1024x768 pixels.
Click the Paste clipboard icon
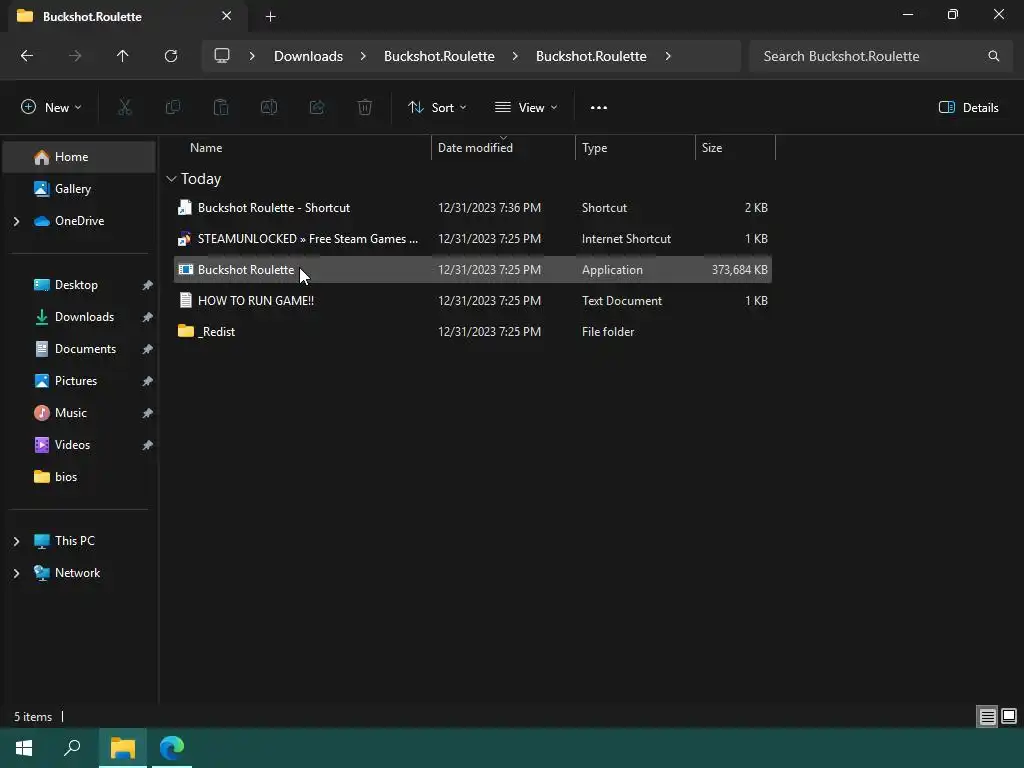(x=221, y=107)
